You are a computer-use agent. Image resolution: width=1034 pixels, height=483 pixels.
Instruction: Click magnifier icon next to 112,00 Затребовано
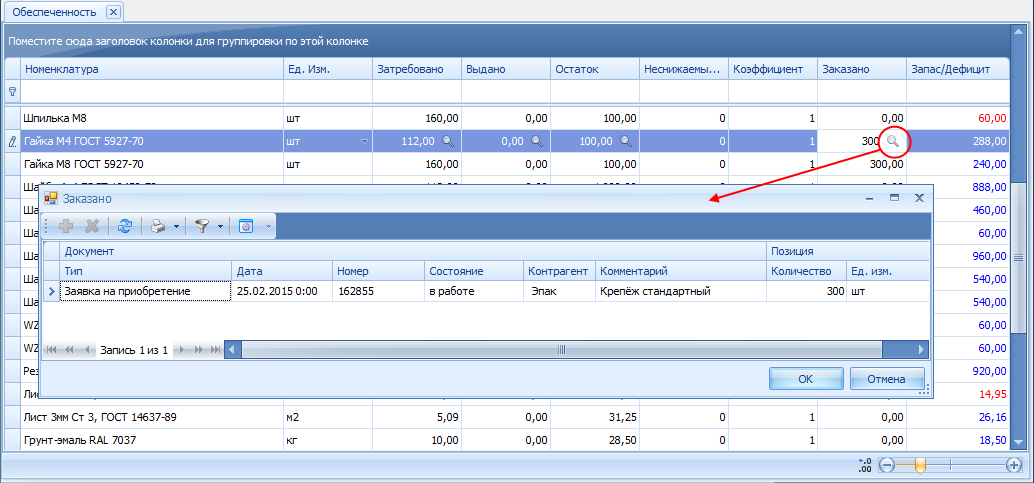448,141
